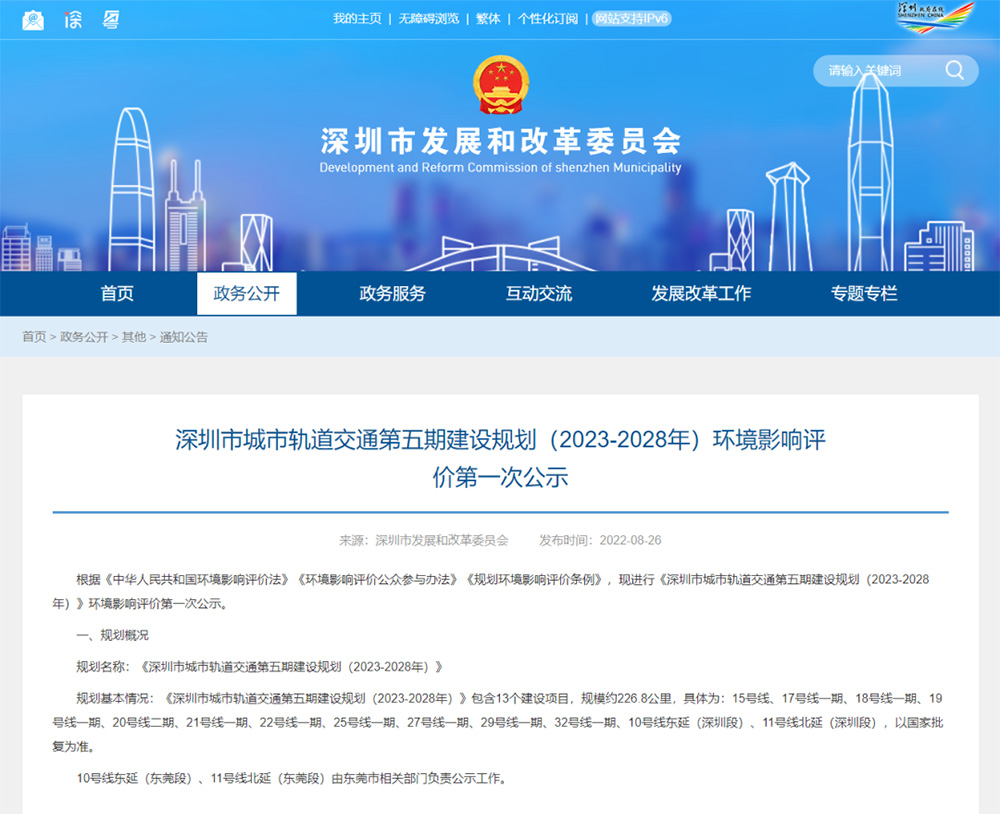Open 我的主页 link
1000x814 pixels.
point(357,18)
